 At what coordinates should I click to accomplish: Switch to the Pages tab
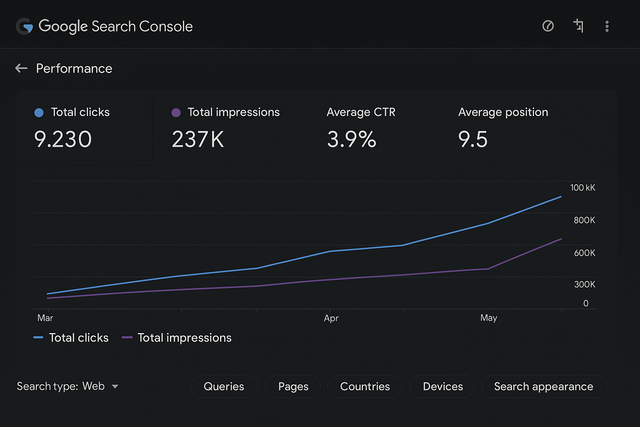[x=293, y=386]
